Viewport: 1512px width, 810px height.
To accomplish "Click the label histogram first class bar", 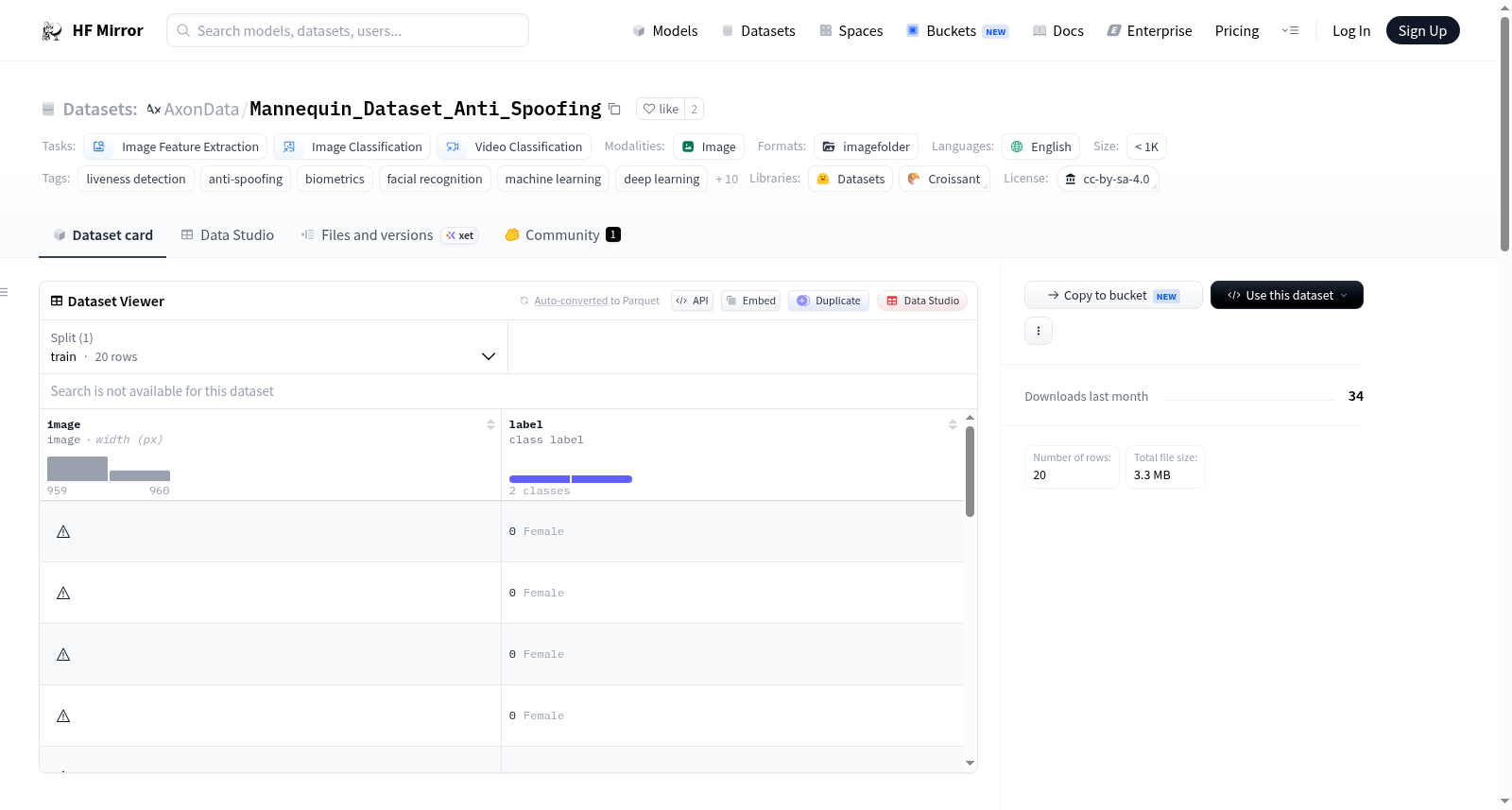I will (539, 479).
